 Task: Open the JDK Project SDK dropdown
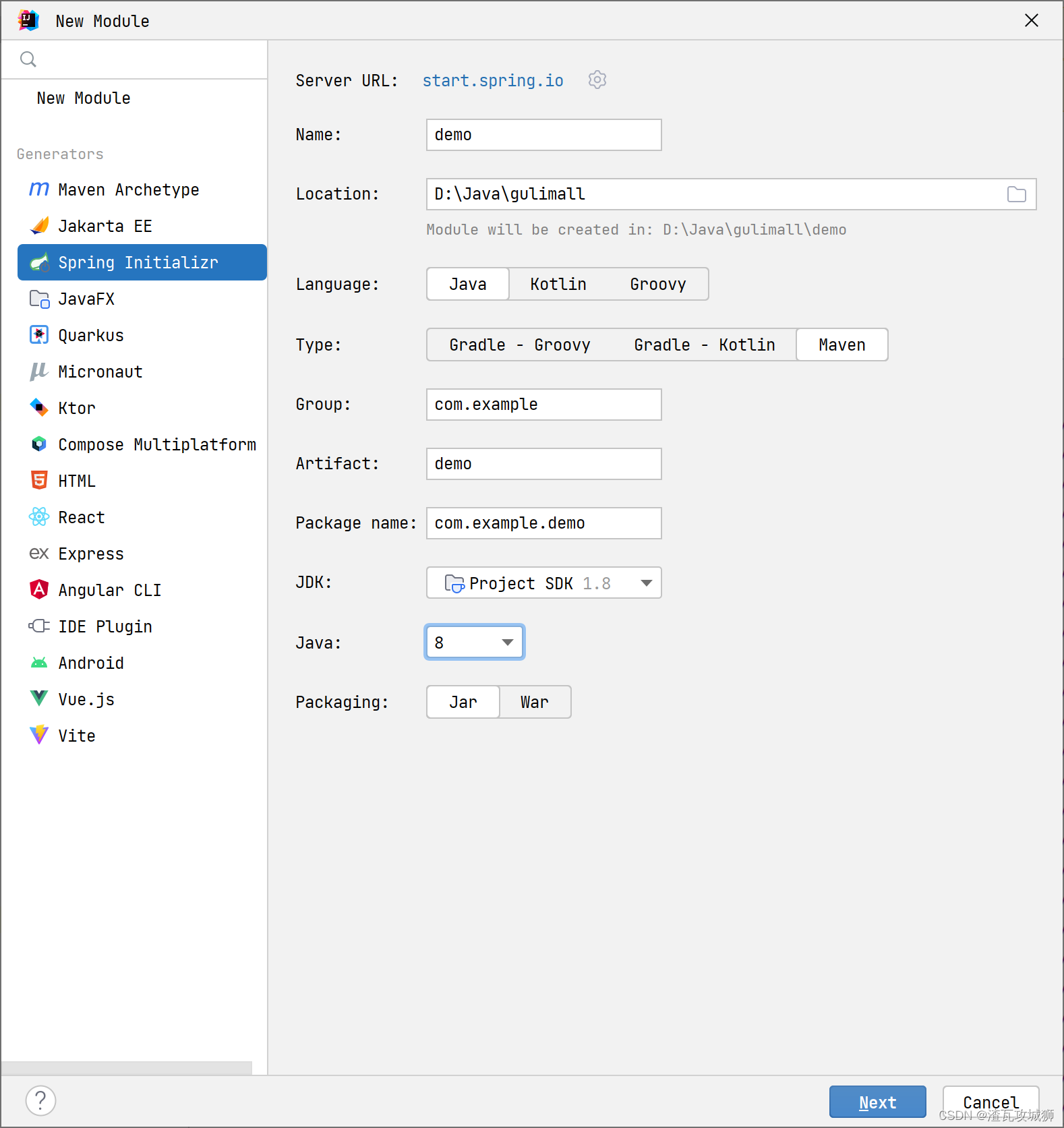point(544,583)
